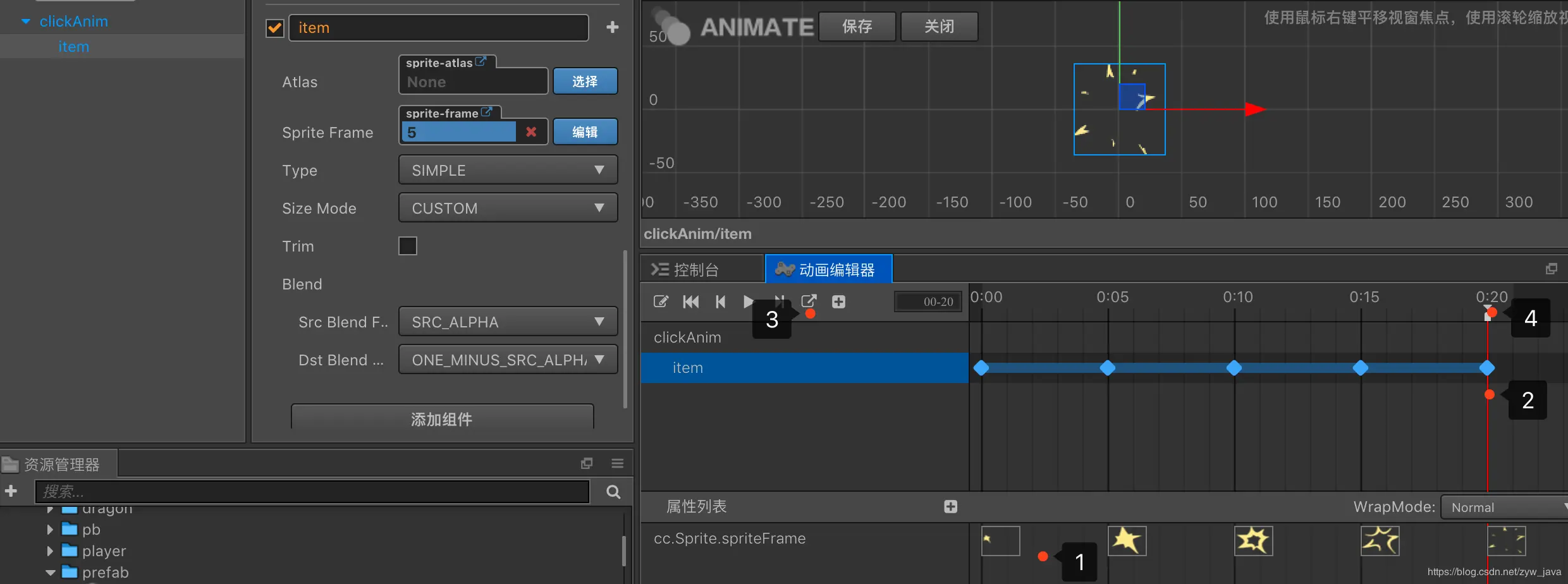Enable the Trim checkbox
Viewport: 1568px width, 584px height.
(408, 246)
